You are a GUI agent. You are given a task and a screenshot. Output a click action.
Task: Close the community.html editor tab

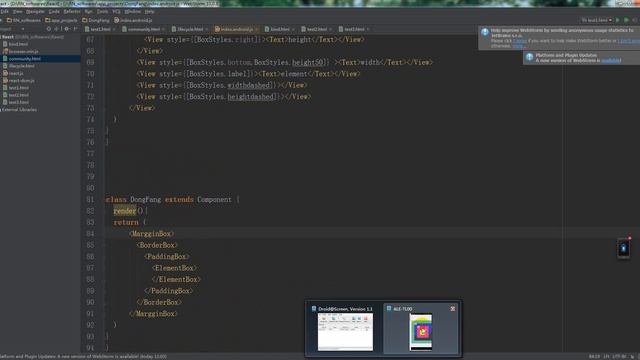[x=163, y=29]
